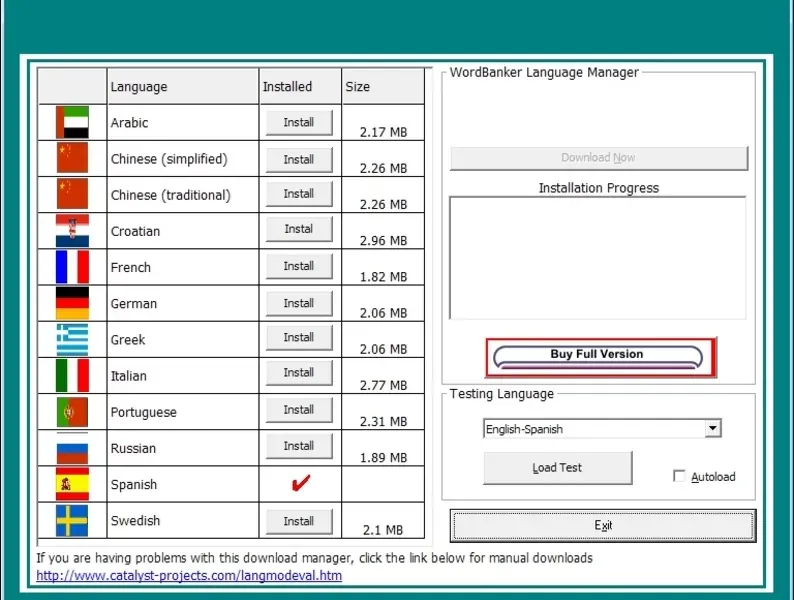Install the Chinese (simplified) language
The height and width of the screenshot is (600, 794).
[x=299, y=159]
